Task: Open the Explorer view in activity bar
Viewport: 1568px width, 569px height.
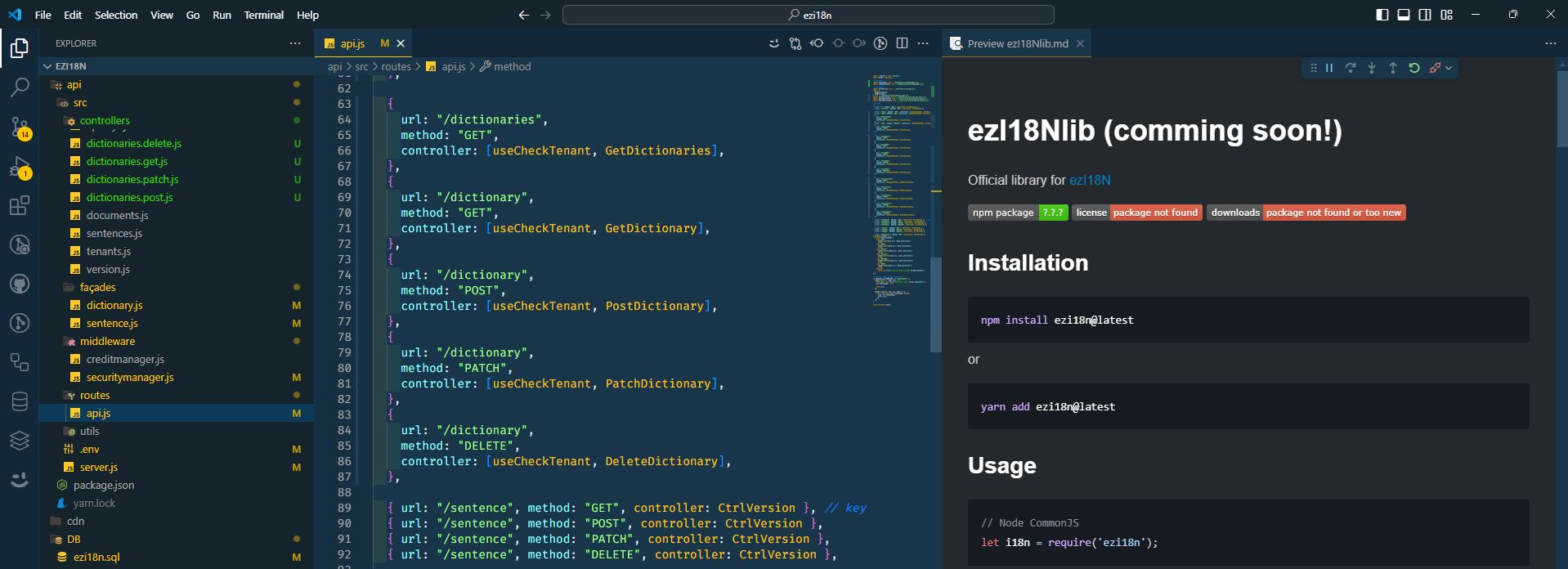Action: point(20,49)
